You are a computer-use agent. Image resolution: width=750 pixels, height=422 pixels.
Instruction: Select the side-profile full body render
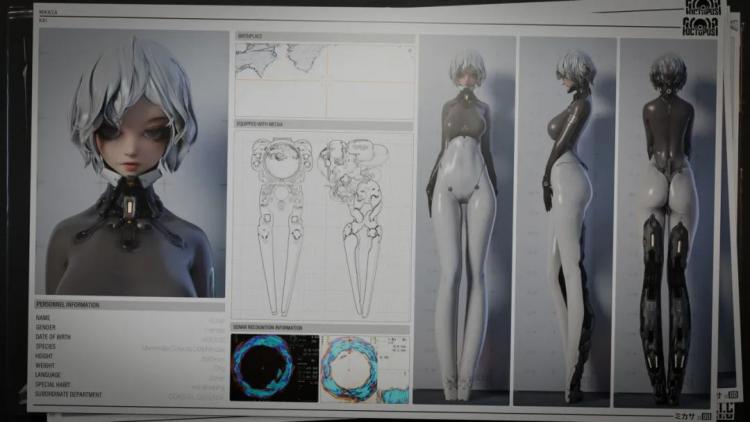566,221
